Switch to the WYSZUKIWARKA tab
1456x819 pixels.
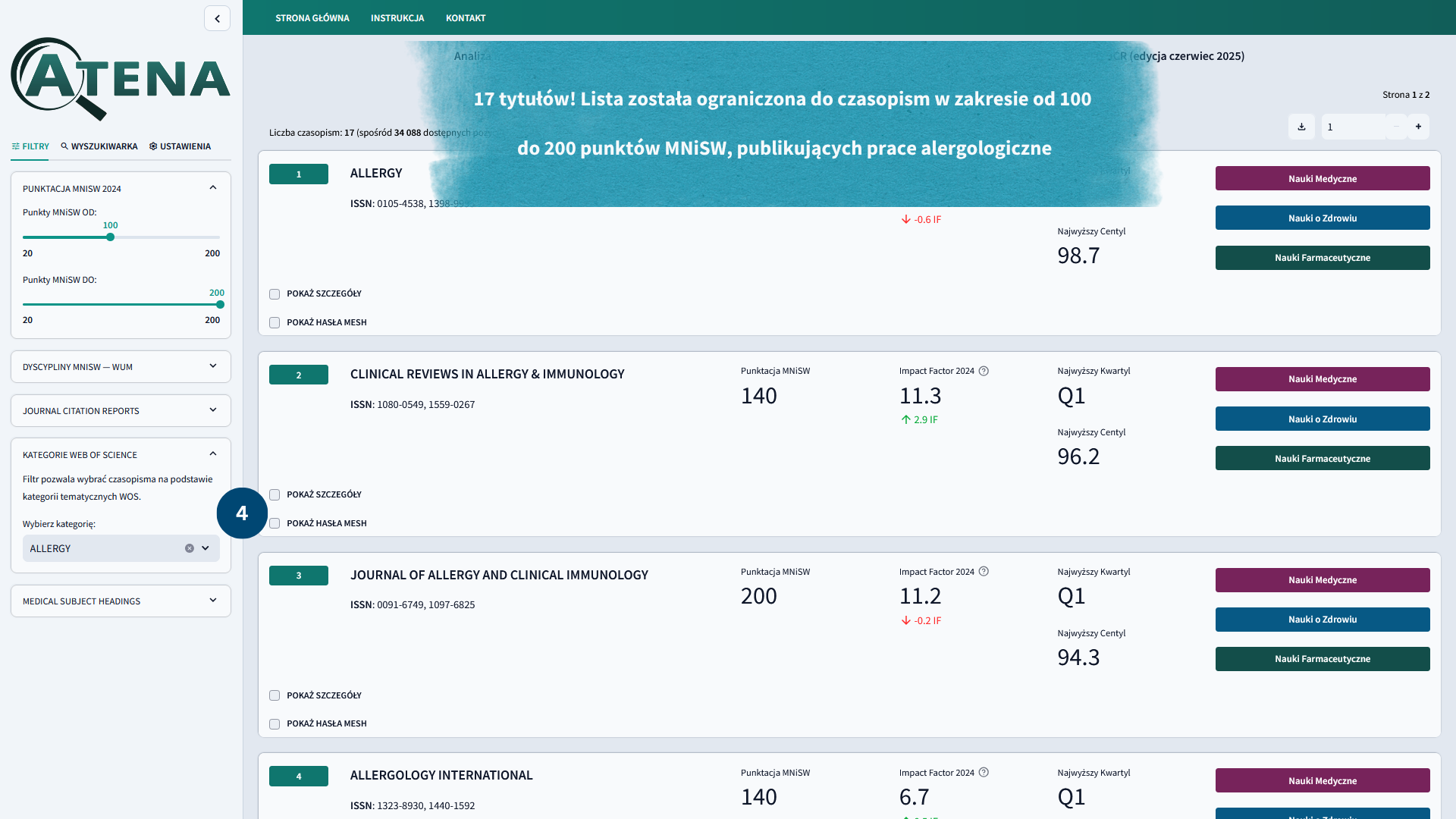click(x=99, y=146)
